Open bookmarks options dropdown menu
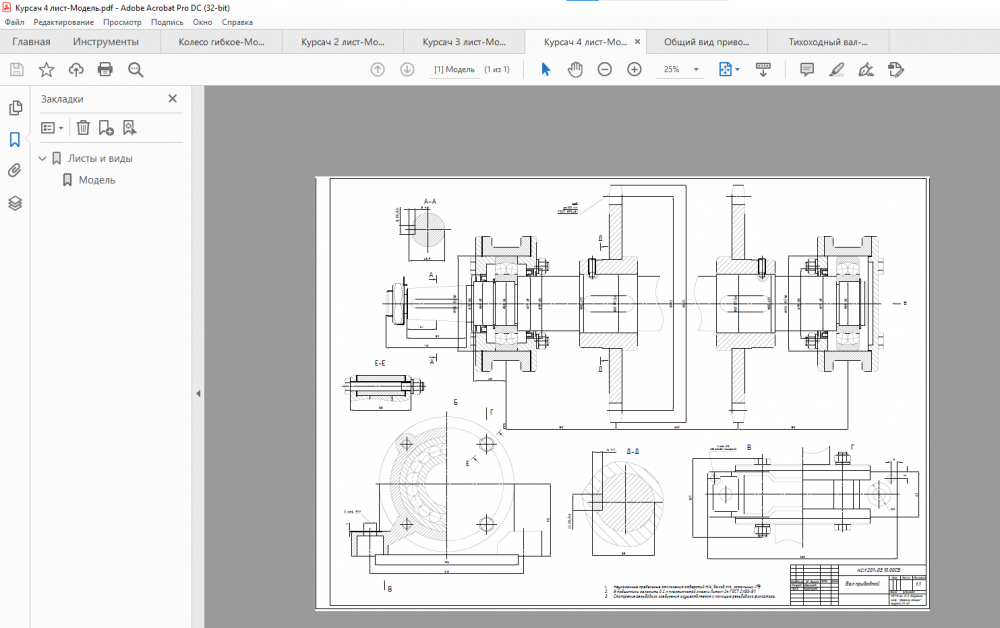The width and height of the screenshot is (1000, 628). [52, 128]
